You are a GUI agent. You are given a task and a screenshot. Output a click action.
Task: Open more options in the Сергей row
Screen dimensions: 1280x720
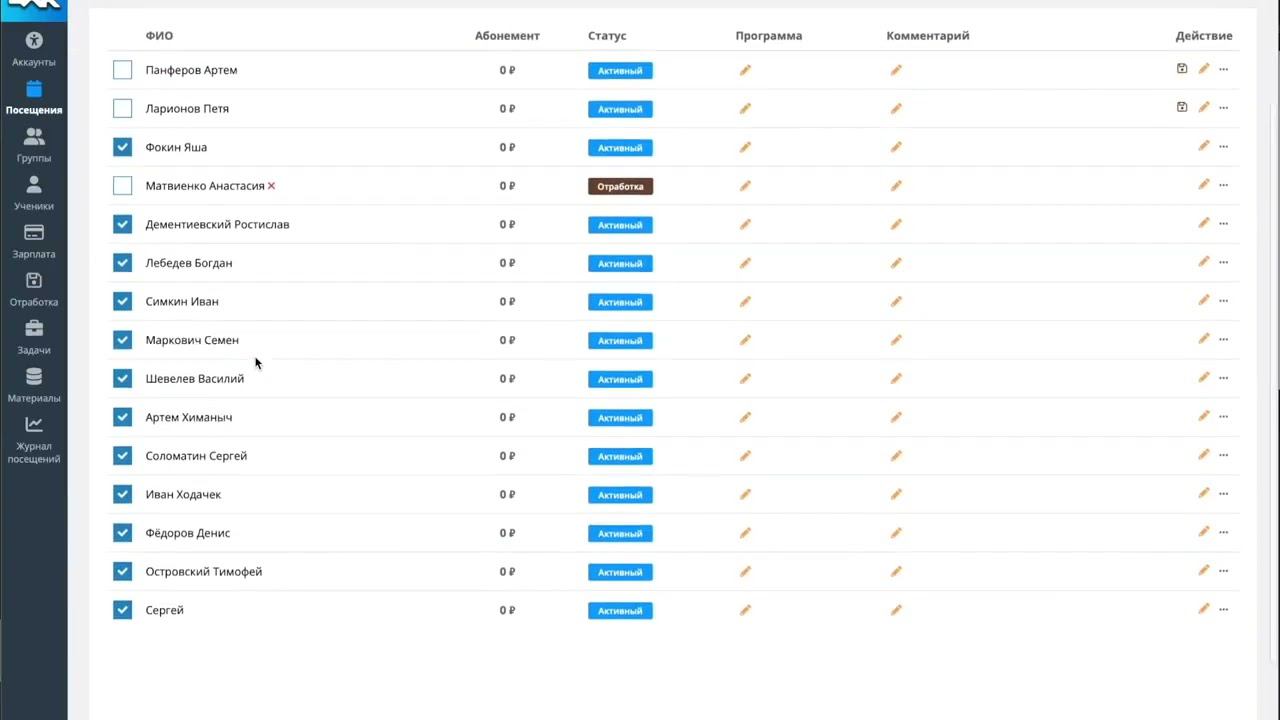click(x=1223, y=610)
